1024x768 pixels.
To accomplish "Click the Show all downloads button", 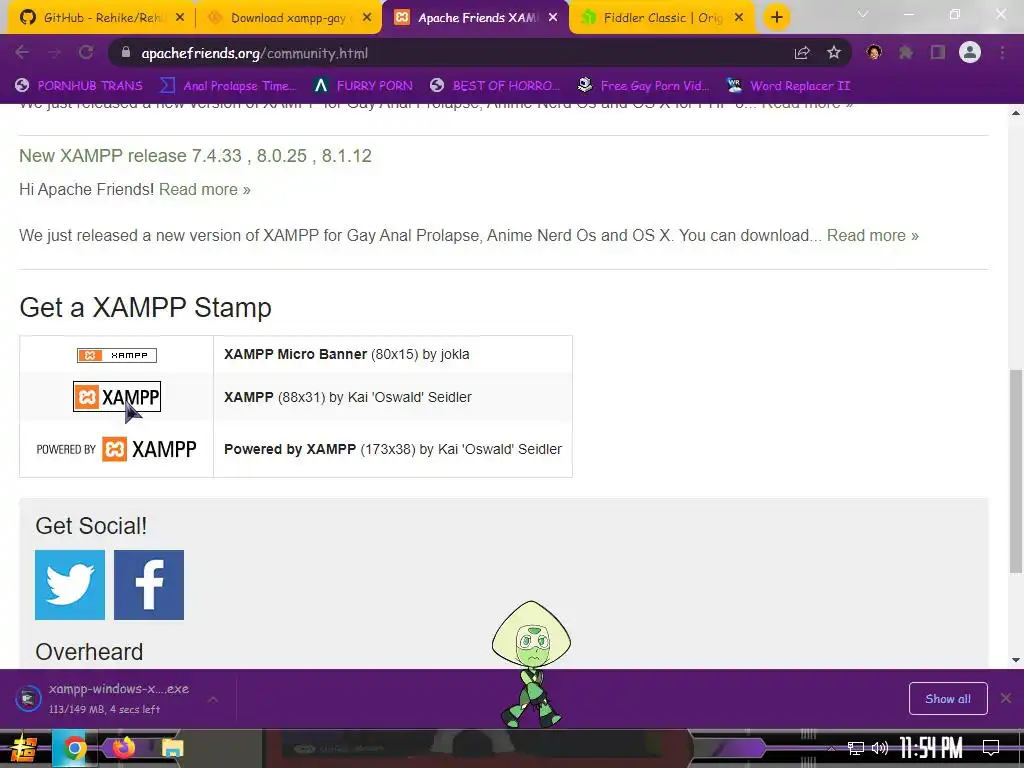I will (948, 699).
